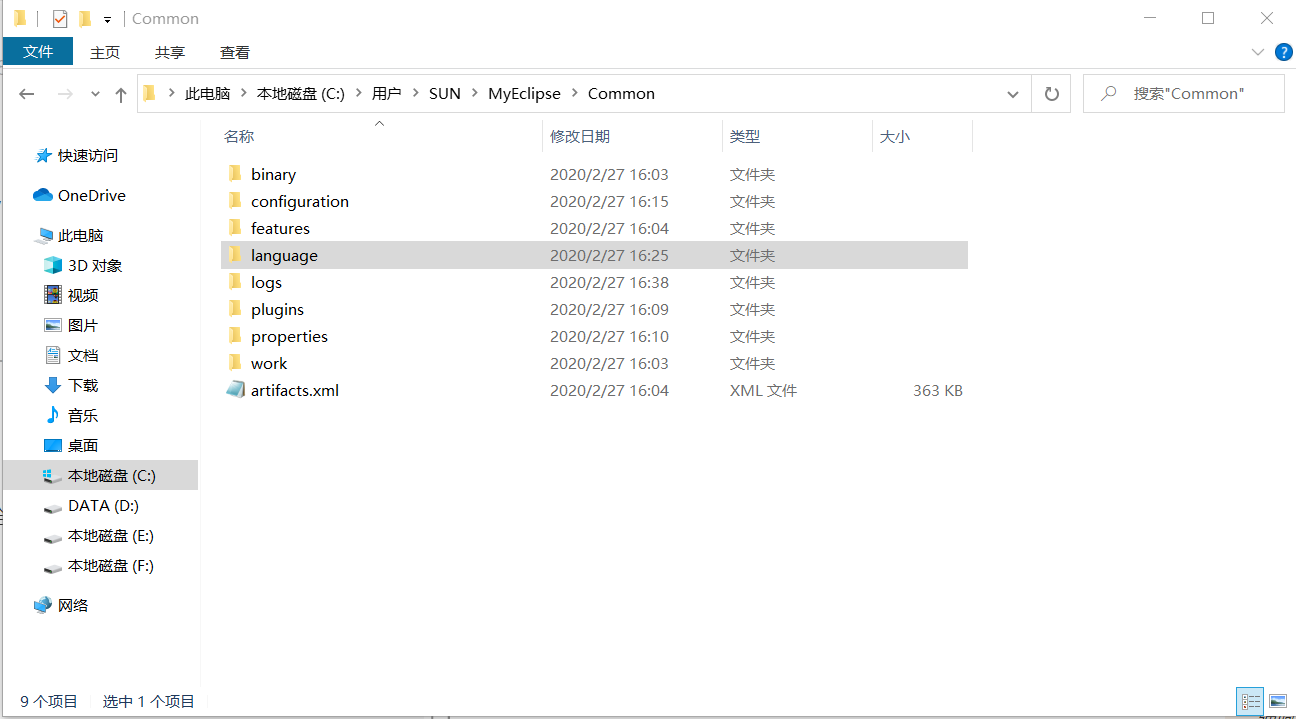Refresh the current folder
The width and height of the screenshot is (1296, 719).
tap(1051, 94)
